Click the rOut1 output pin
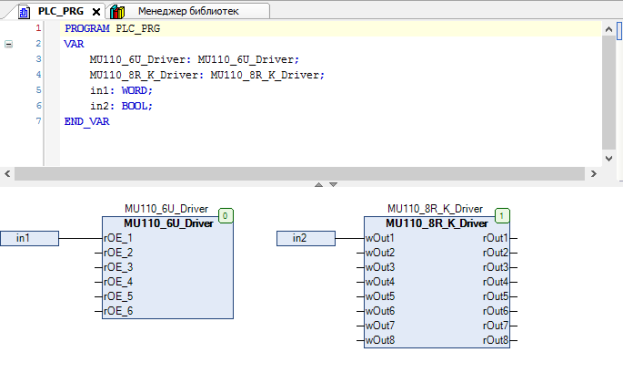The image size is (623, 374). pyautogui.click(x=495, y=238)
